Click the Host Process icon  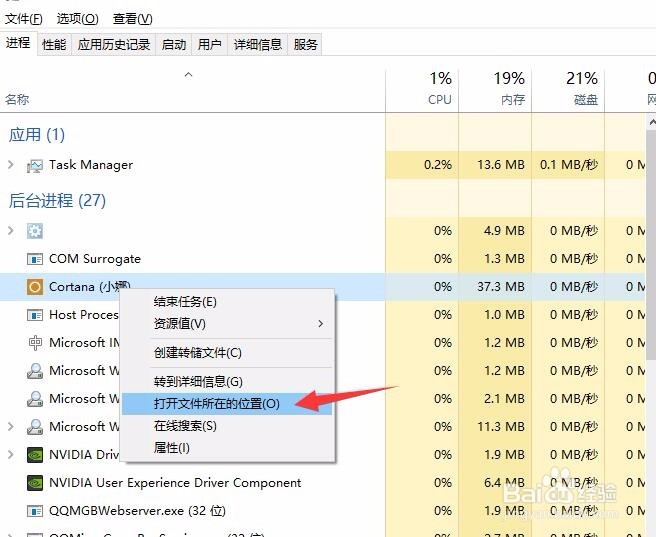[x=35, y=315]
